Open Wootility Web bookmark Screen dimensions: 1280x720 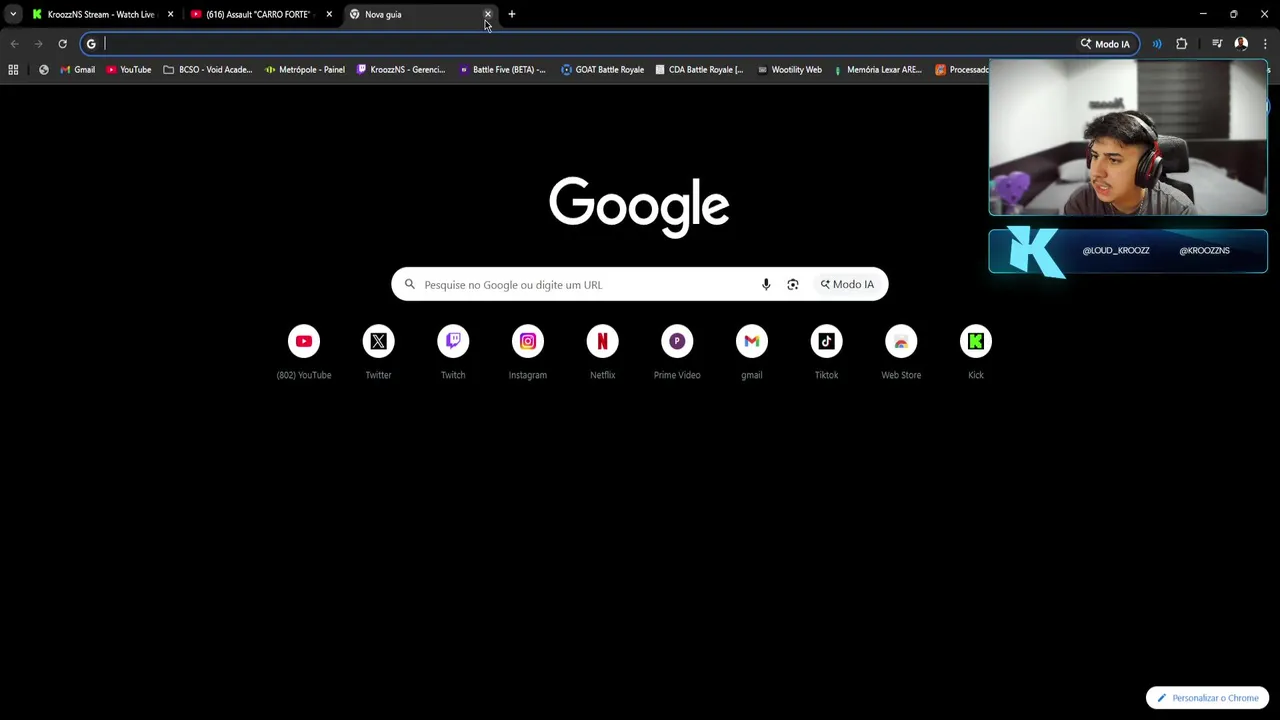click(x=790, y=70)
